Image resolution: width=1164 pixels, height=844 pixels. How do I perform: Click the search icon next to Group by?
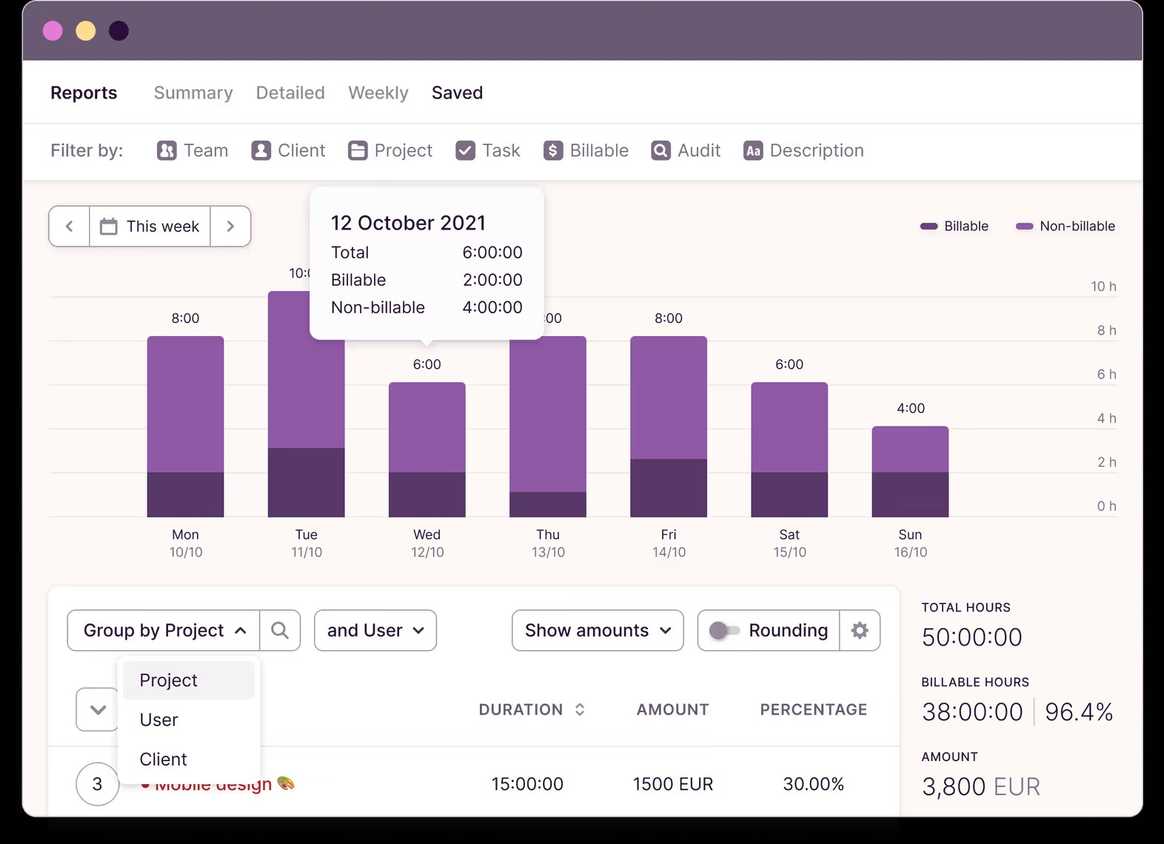pyautogui.click(x=280, y=630)
